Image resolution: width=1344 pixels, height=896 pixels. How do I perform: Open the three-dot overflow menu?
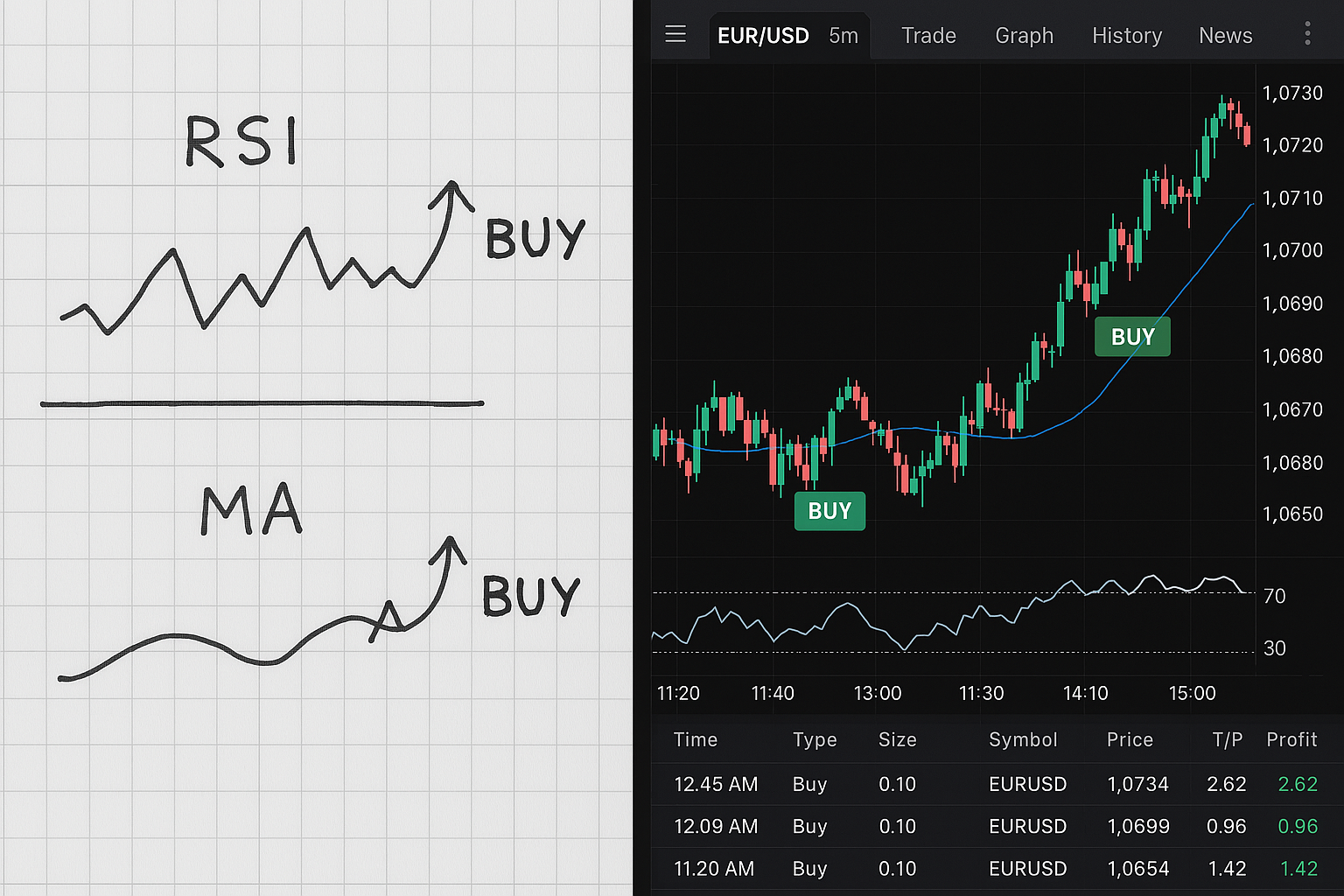pos(1307,33)
